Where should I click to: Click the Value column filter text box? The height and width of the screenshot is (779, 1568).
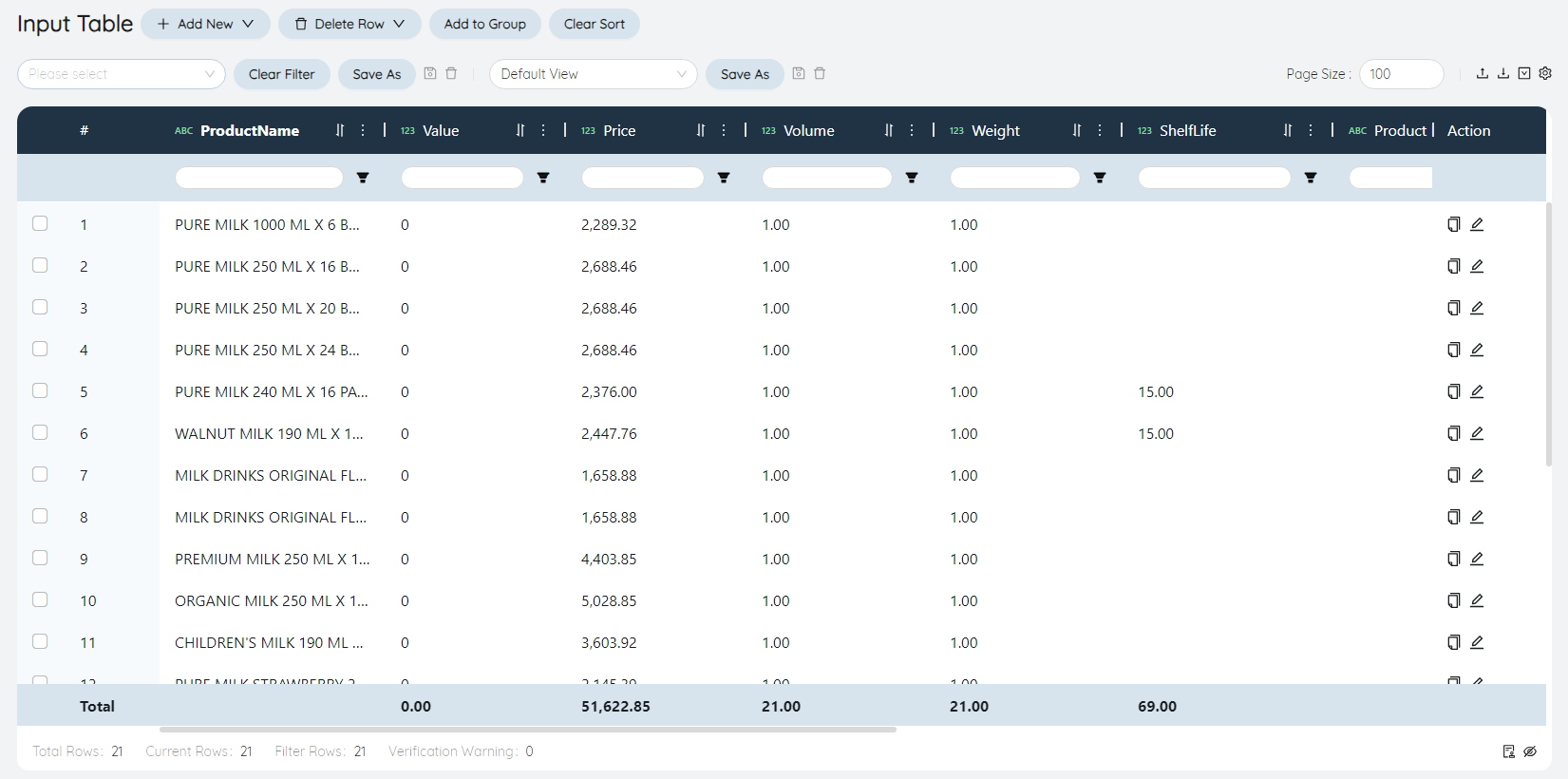click(463, 178)
